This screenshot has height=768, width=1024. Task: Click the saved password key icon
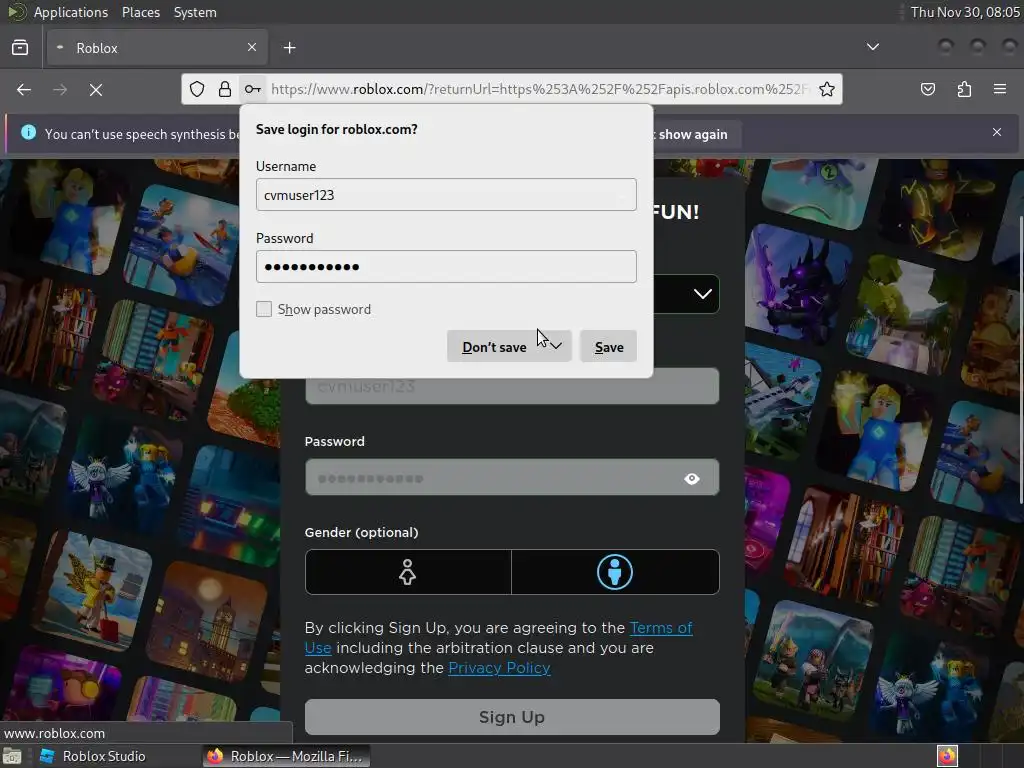click(252, 89)
